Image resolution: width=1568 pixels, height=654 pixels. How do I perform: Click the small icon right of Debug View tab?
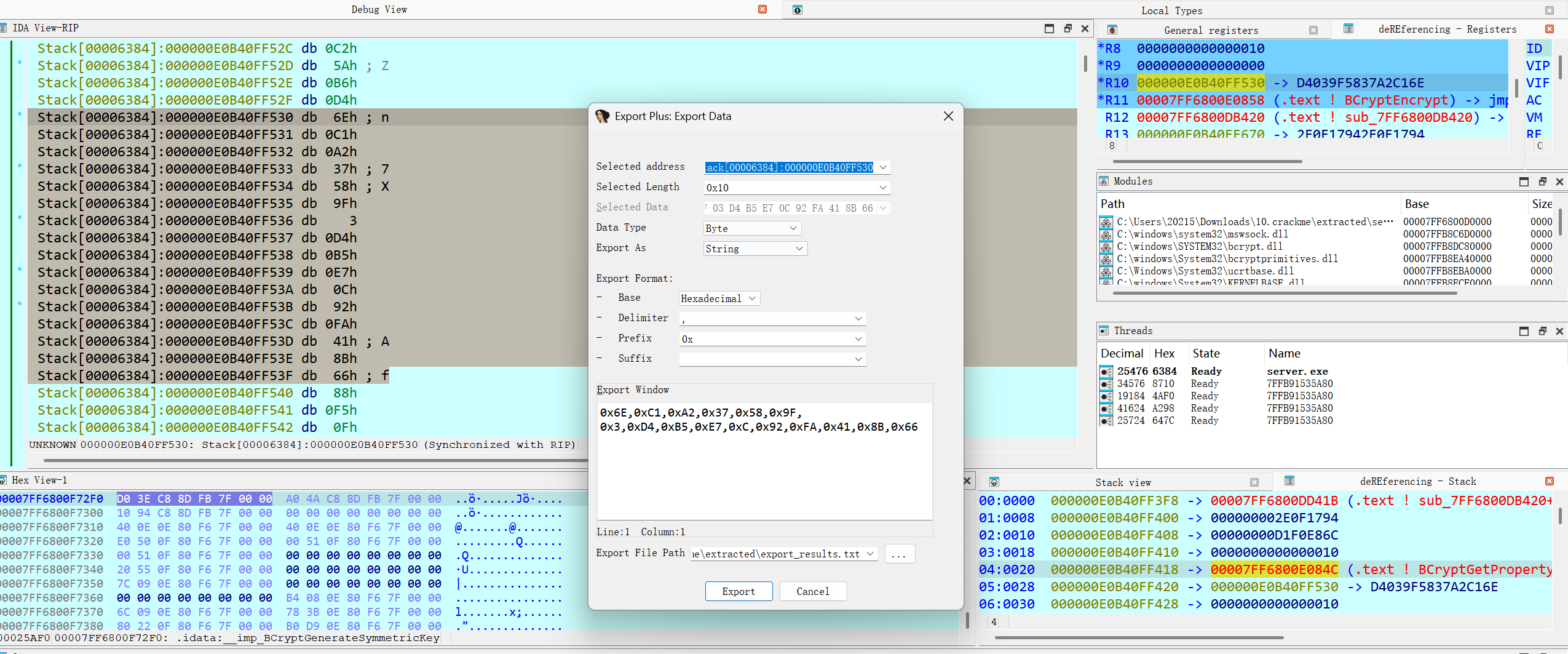[x=798, y=10]
